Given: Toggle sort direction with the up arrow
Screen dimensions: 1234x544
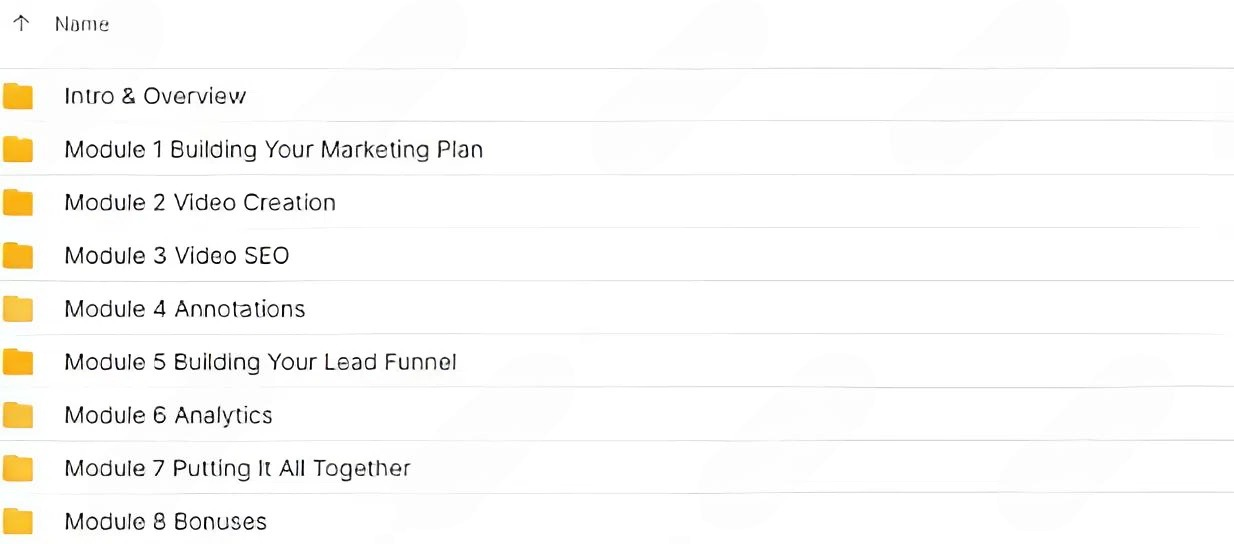Looking at the screenshot, I should pyautogui.click(x=21, y=24).
